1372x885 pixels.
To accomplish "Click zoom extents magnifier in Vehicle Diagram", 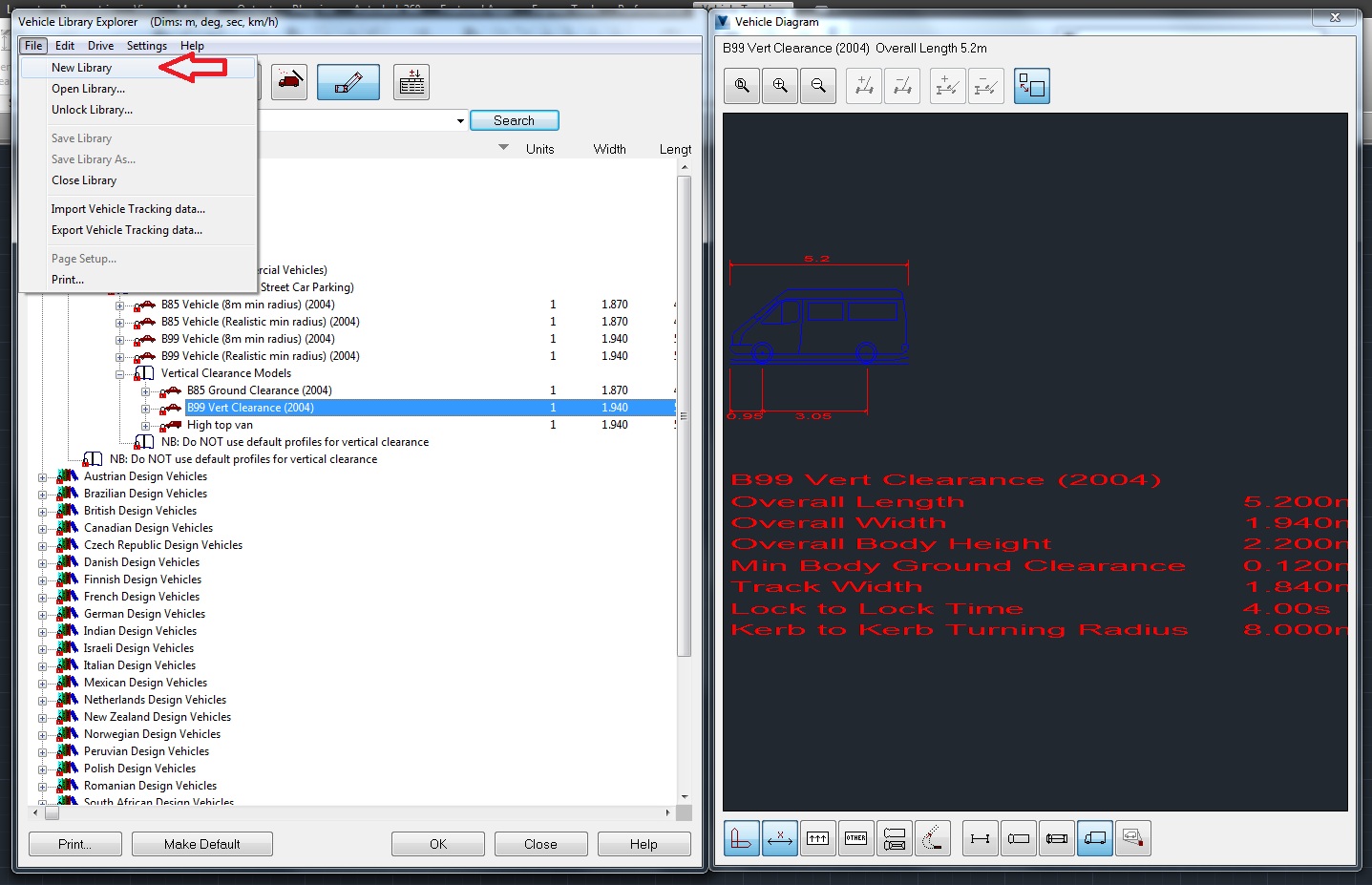I will [742, 86].
